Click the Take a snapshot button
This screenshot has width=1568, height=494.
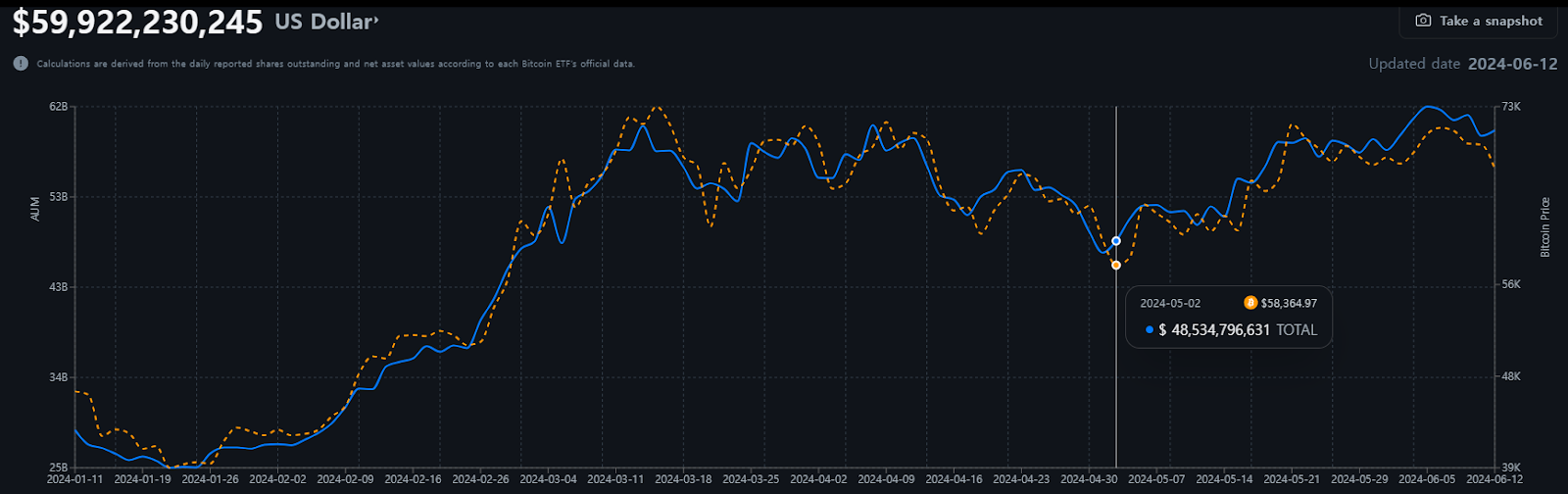tap(1479, 21)
